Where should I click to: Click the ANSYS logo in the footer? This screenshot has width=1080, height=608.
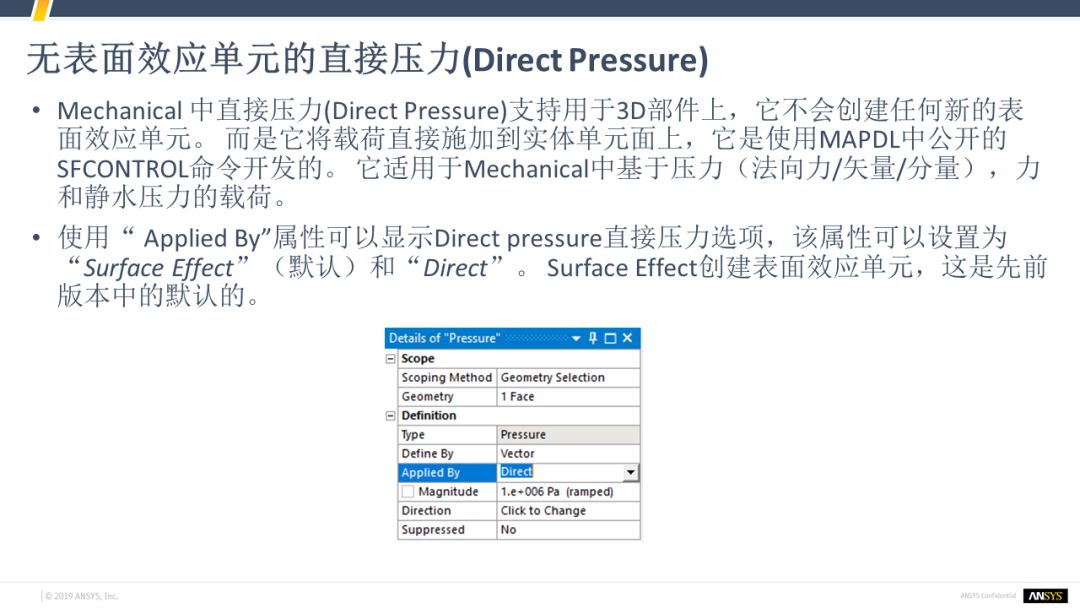(1045, 596)
